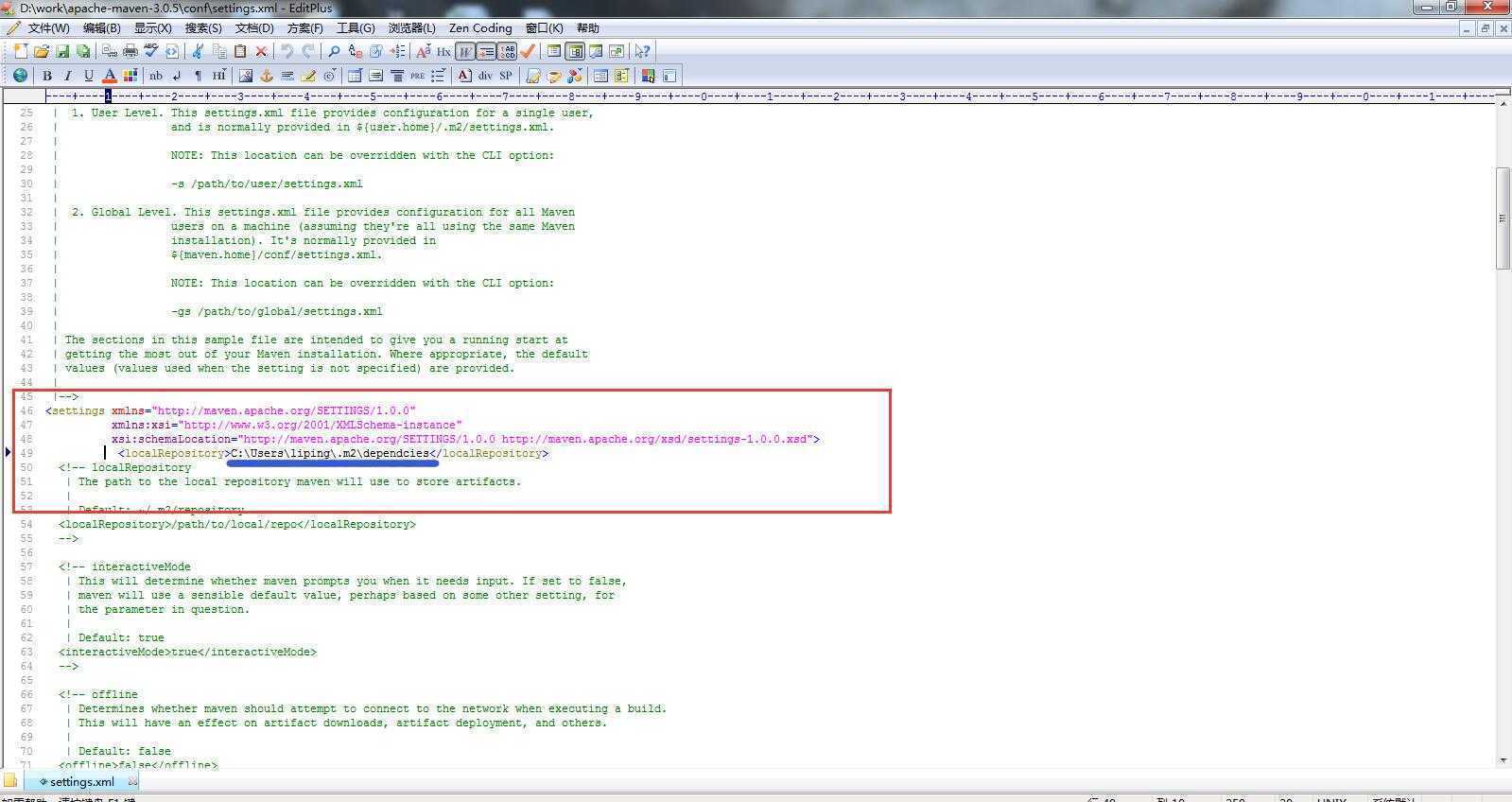This screenshot has height=802, width=1512.
Task: Insert a non-breaking space with nb
Action: [x=156, y=76]
